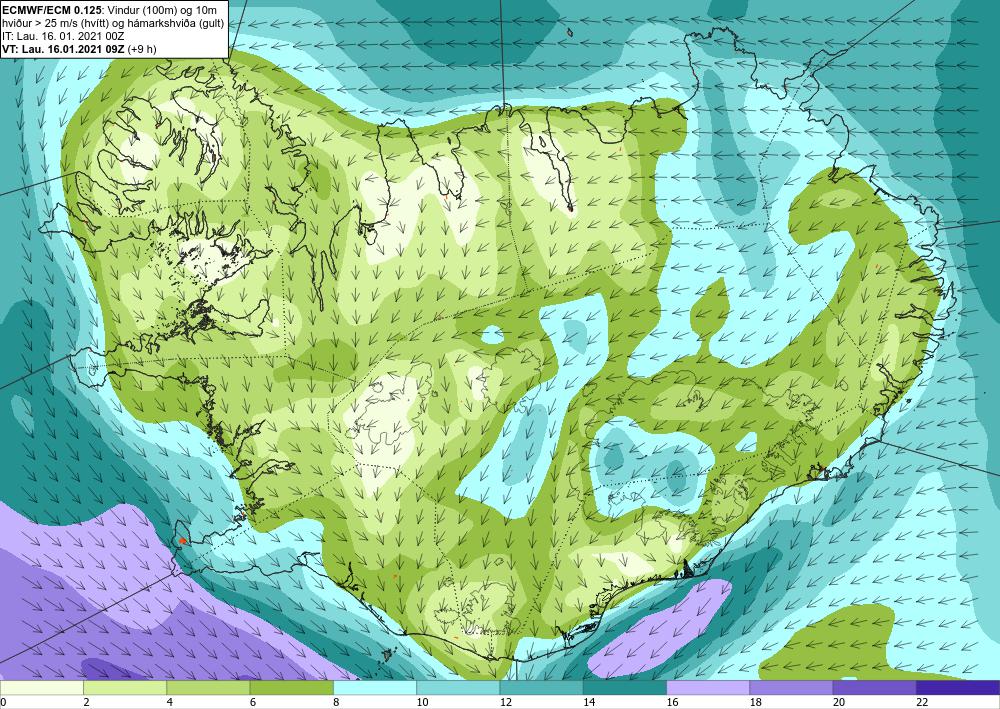Click the title line 'ECMWF/ECM 0.125: Vindur (100m) og 10m'
The image size is (1000, 709).
tap(110, 10)
